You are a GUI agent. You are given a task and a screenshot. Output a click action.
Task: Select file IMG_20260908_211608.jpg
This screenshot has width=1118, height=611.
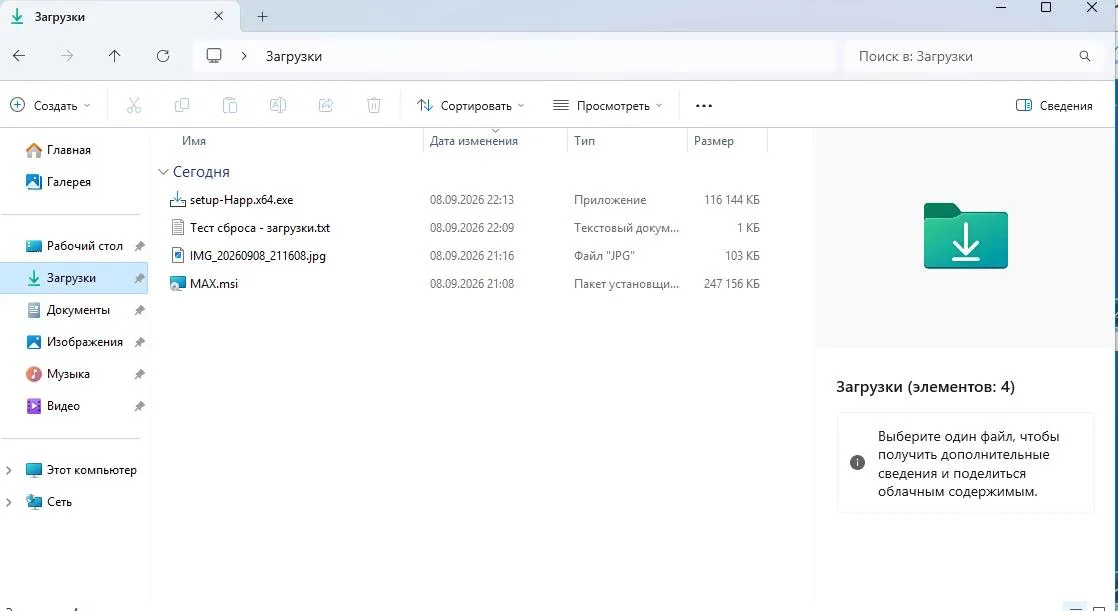[257, 256]
